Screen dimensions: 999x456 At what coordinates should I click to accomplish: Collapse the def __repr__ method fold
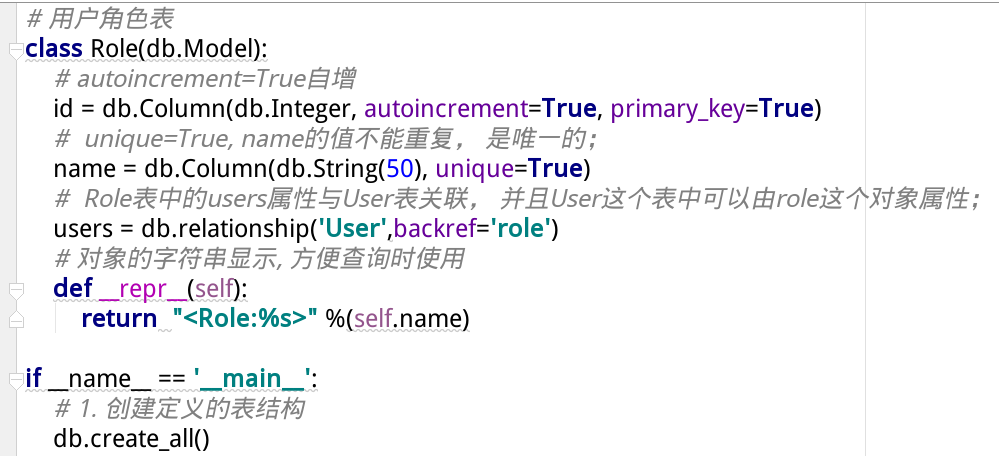(17, 291)
